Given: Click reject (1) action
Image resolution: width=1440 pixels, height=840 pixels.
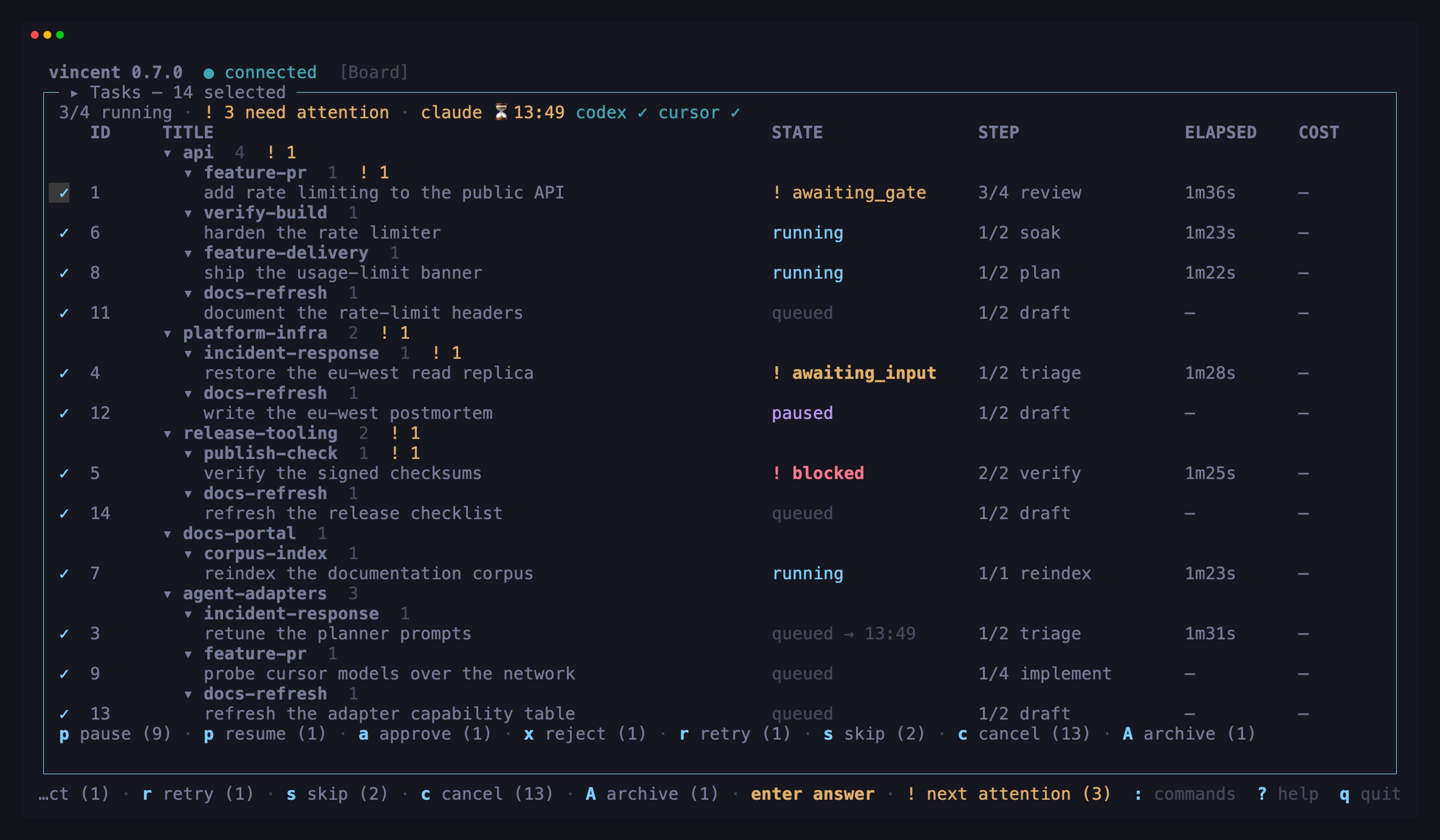Looking at the screenshot, I should click(x=585, y=734).
